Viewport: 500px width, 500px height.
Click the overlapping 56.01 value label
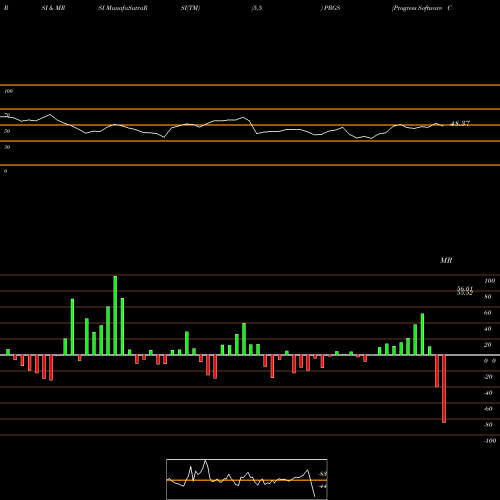(465, 289)
